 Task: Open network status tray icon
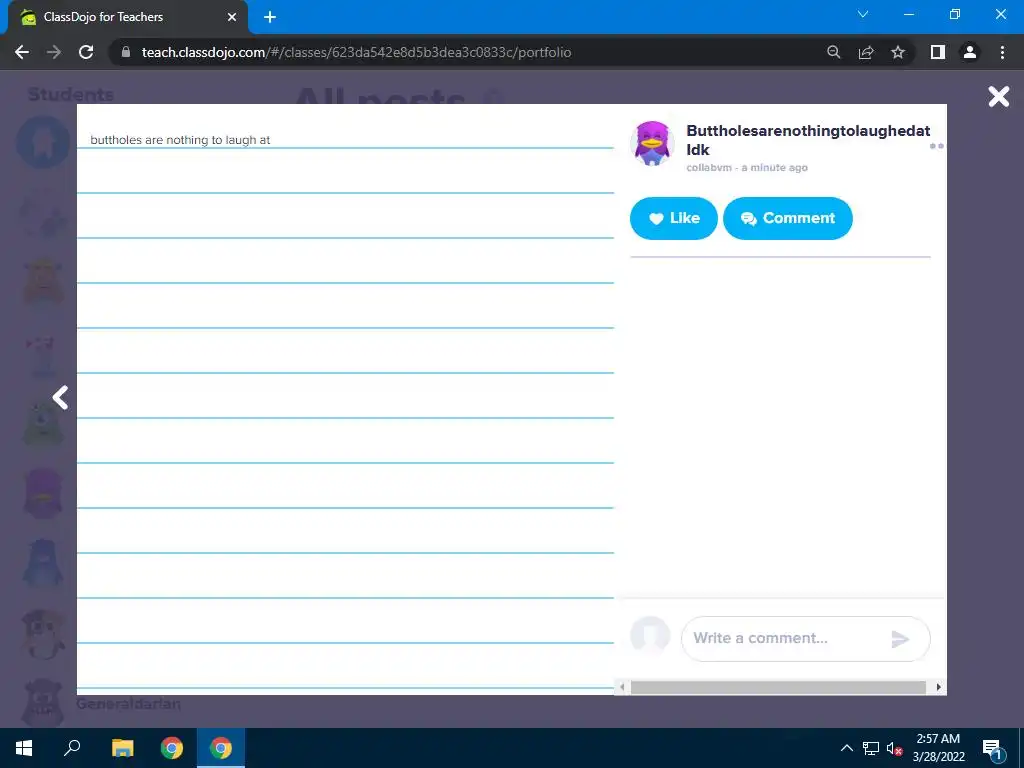(871, 748)
